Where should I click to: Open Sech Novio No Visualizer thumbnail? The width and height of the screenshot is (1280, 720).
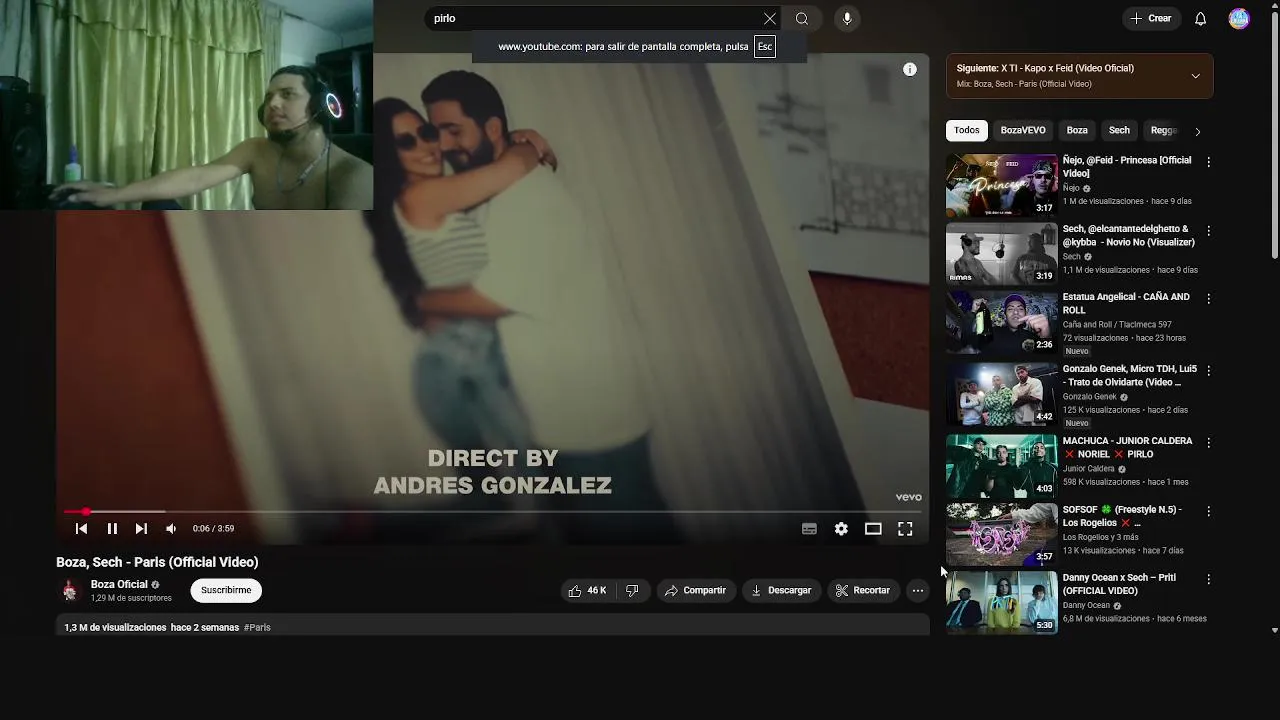pos(1001,254)
